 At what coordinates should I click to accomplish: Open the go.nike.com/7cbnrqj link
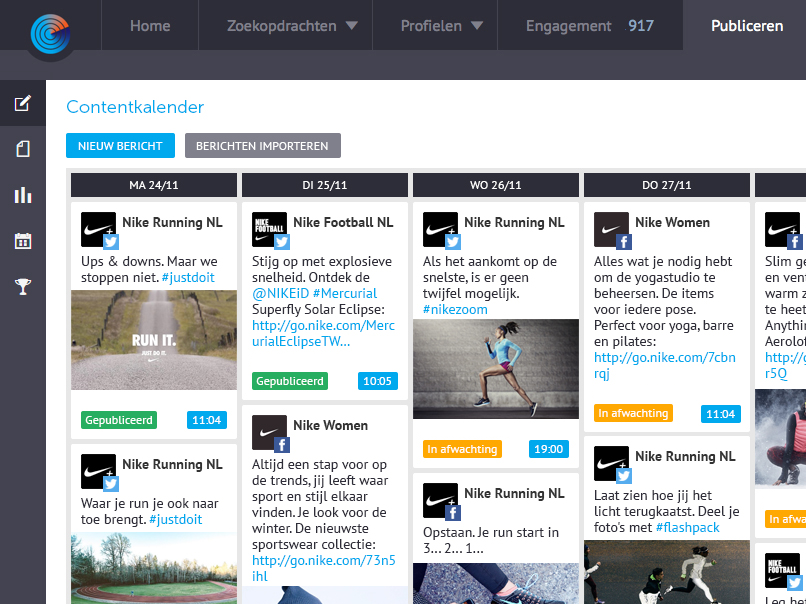click(x=664, y=366)
